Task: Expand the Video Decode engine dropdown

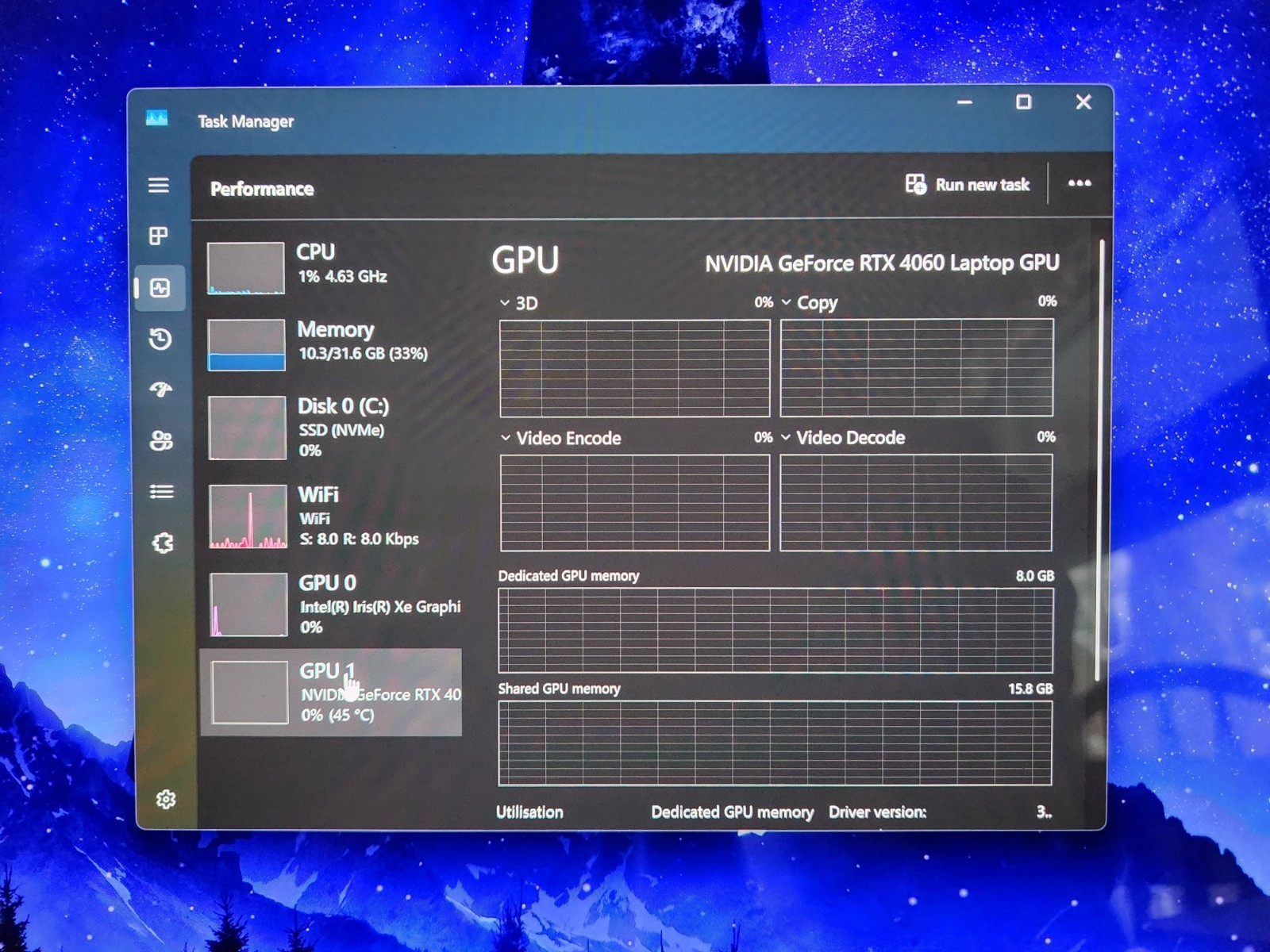Action: coord(786,437)
